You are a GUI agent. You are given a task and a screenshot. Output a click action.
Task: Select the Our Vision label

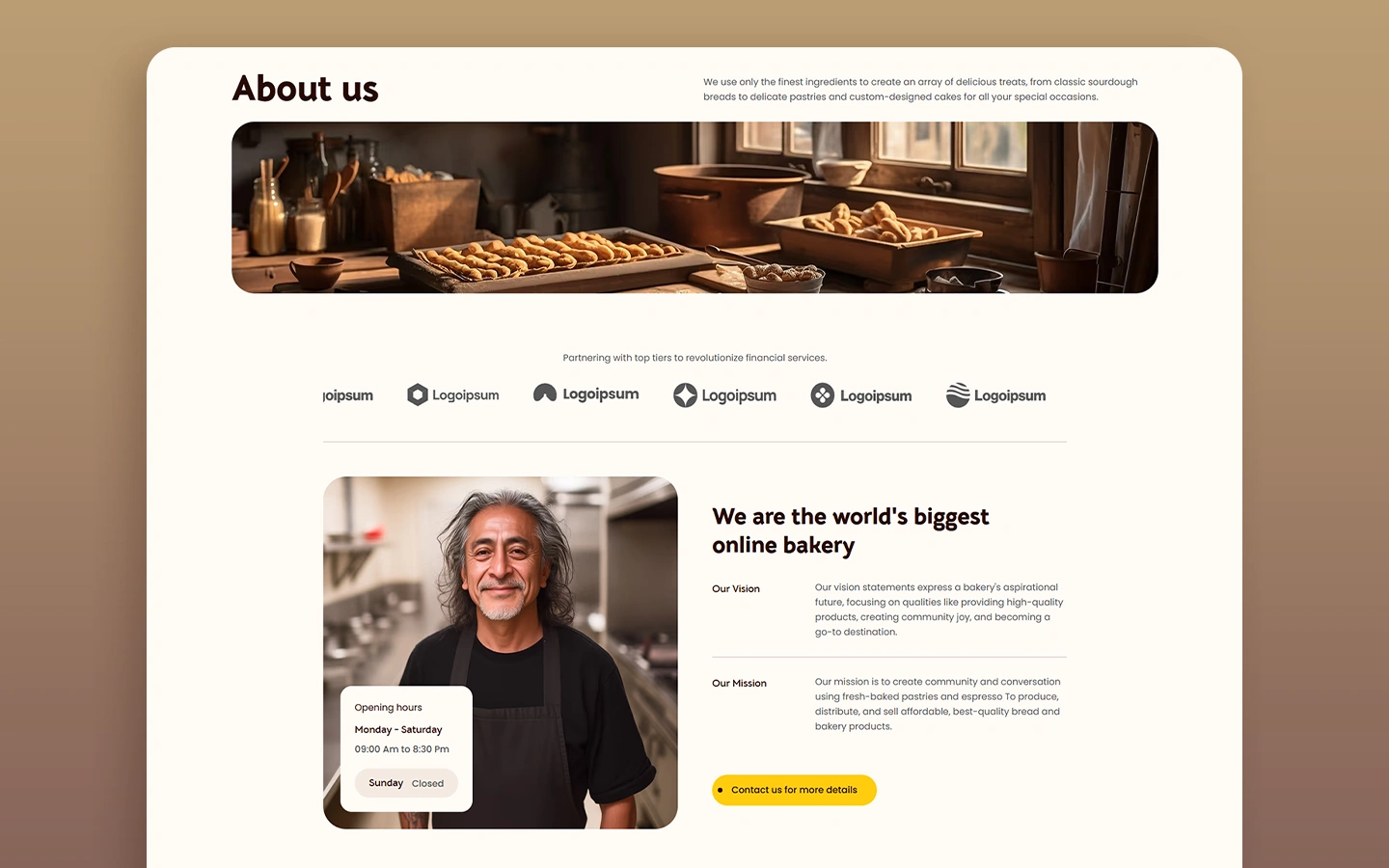[736, 588]
